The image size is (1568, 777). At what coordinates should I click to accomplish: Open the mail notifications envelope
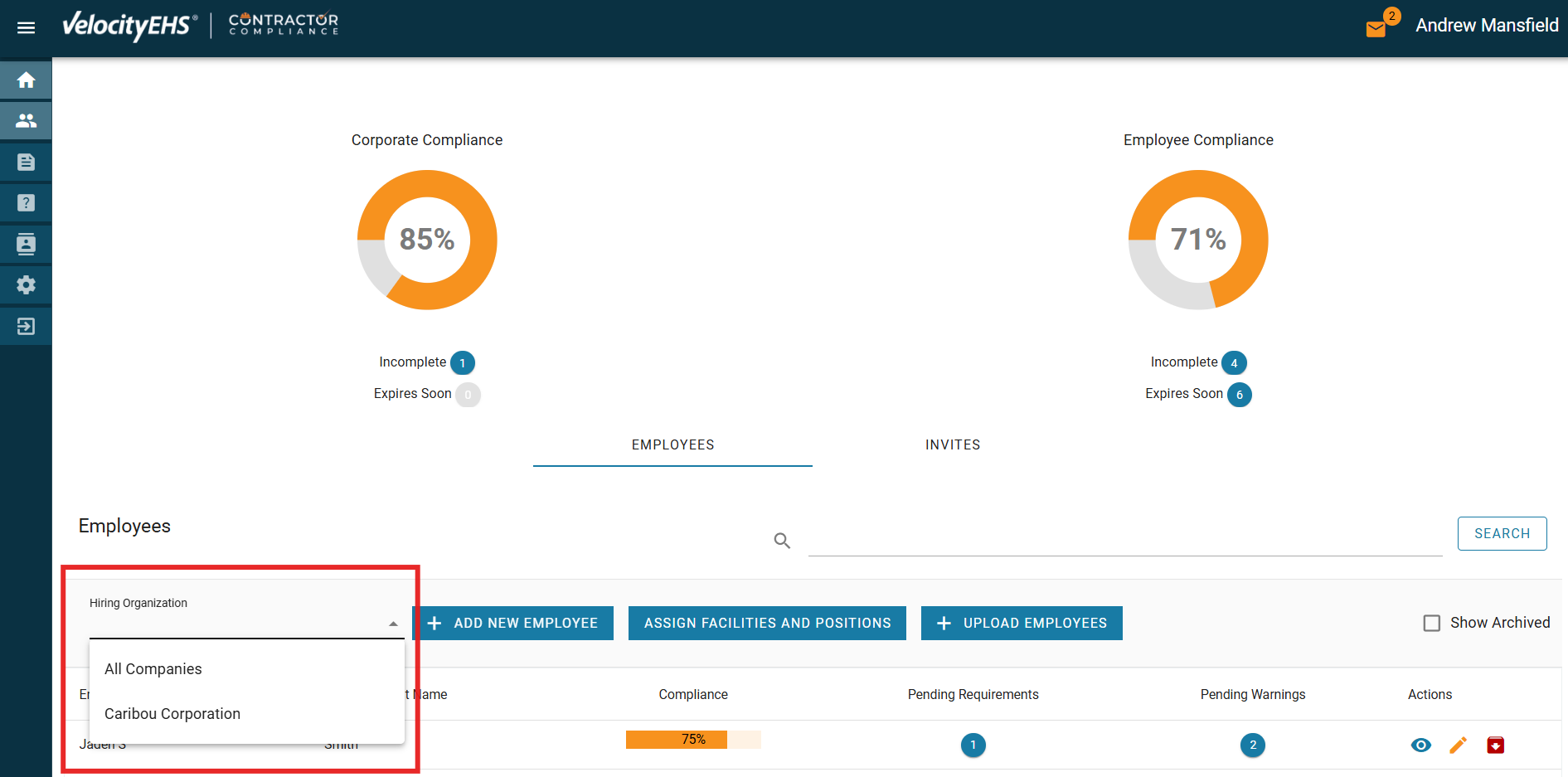(x=1376, y=29)
